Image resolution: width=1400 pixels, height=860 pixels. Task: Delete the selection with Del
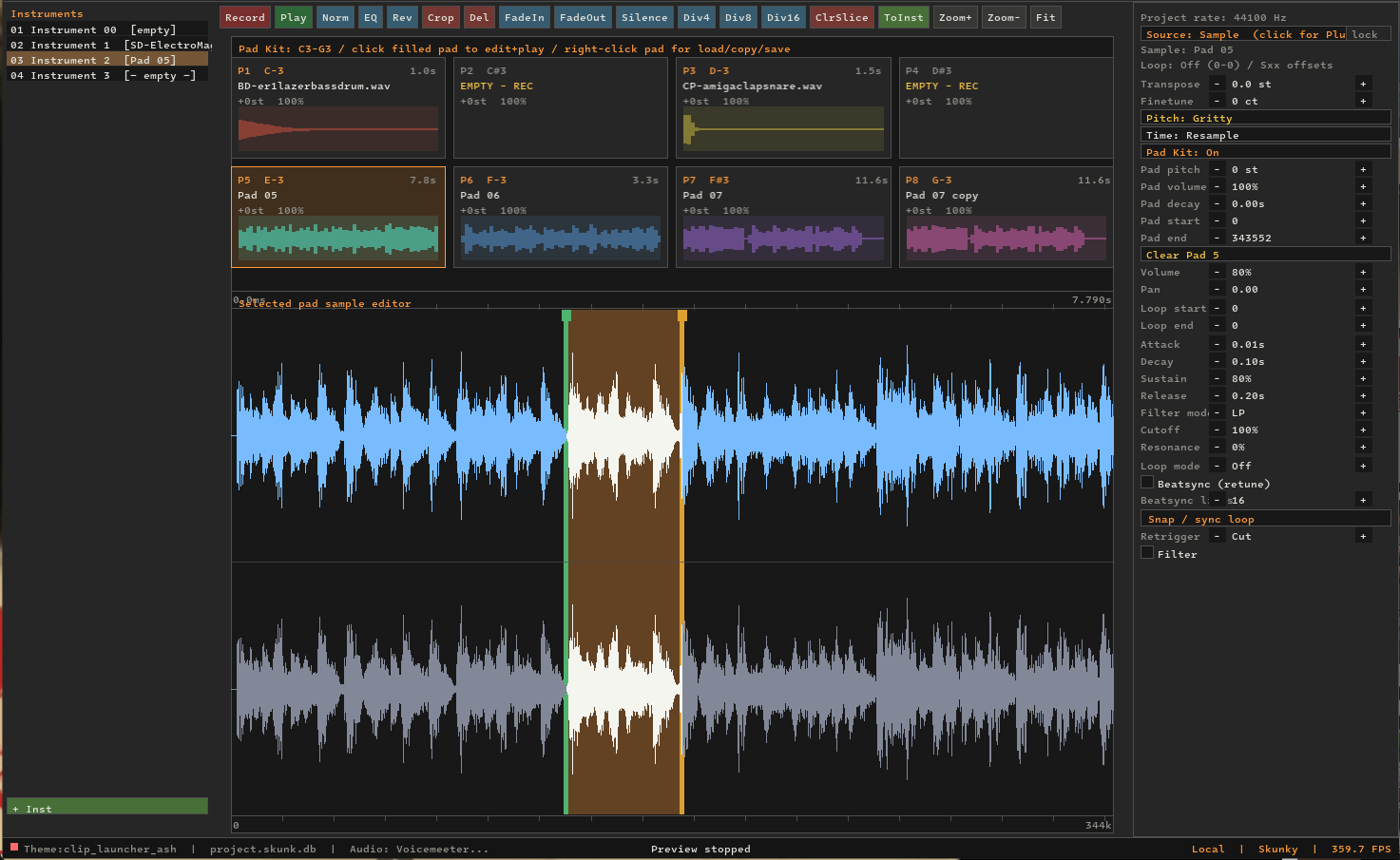479,17
